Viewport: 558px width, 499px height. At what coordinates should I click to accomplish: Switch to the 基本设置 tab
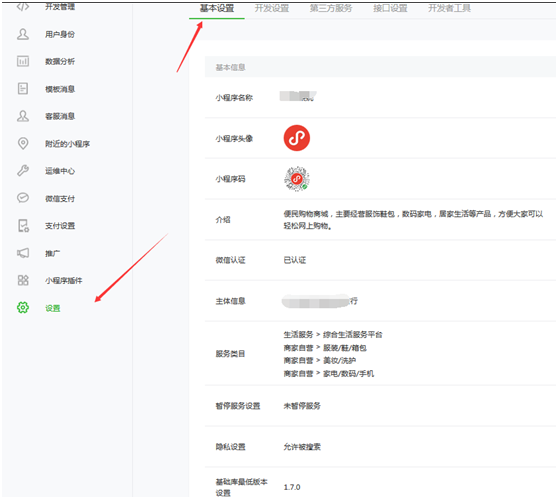point(217,8)
